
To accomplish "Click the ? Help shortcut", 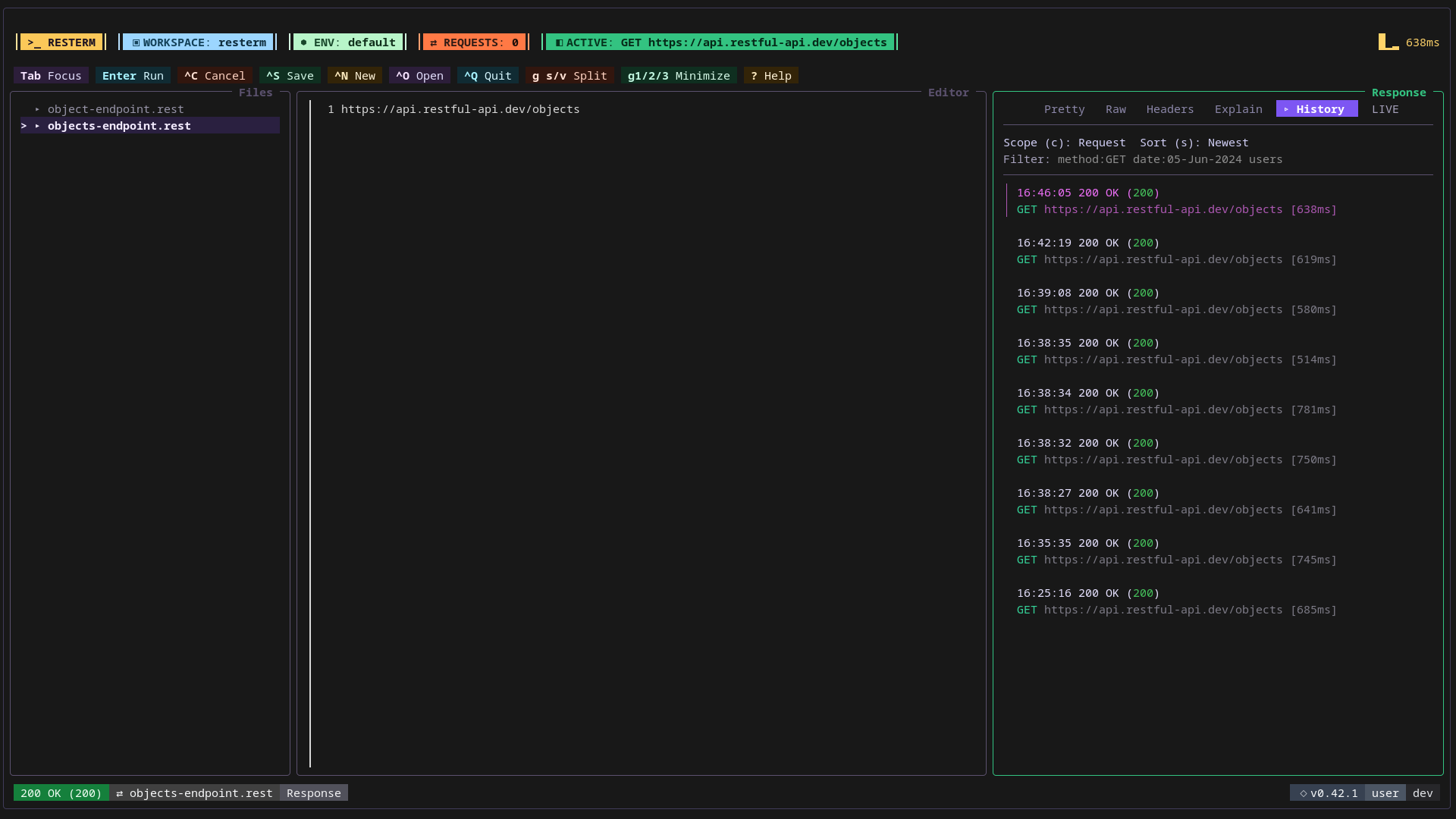I will (771, 76).
